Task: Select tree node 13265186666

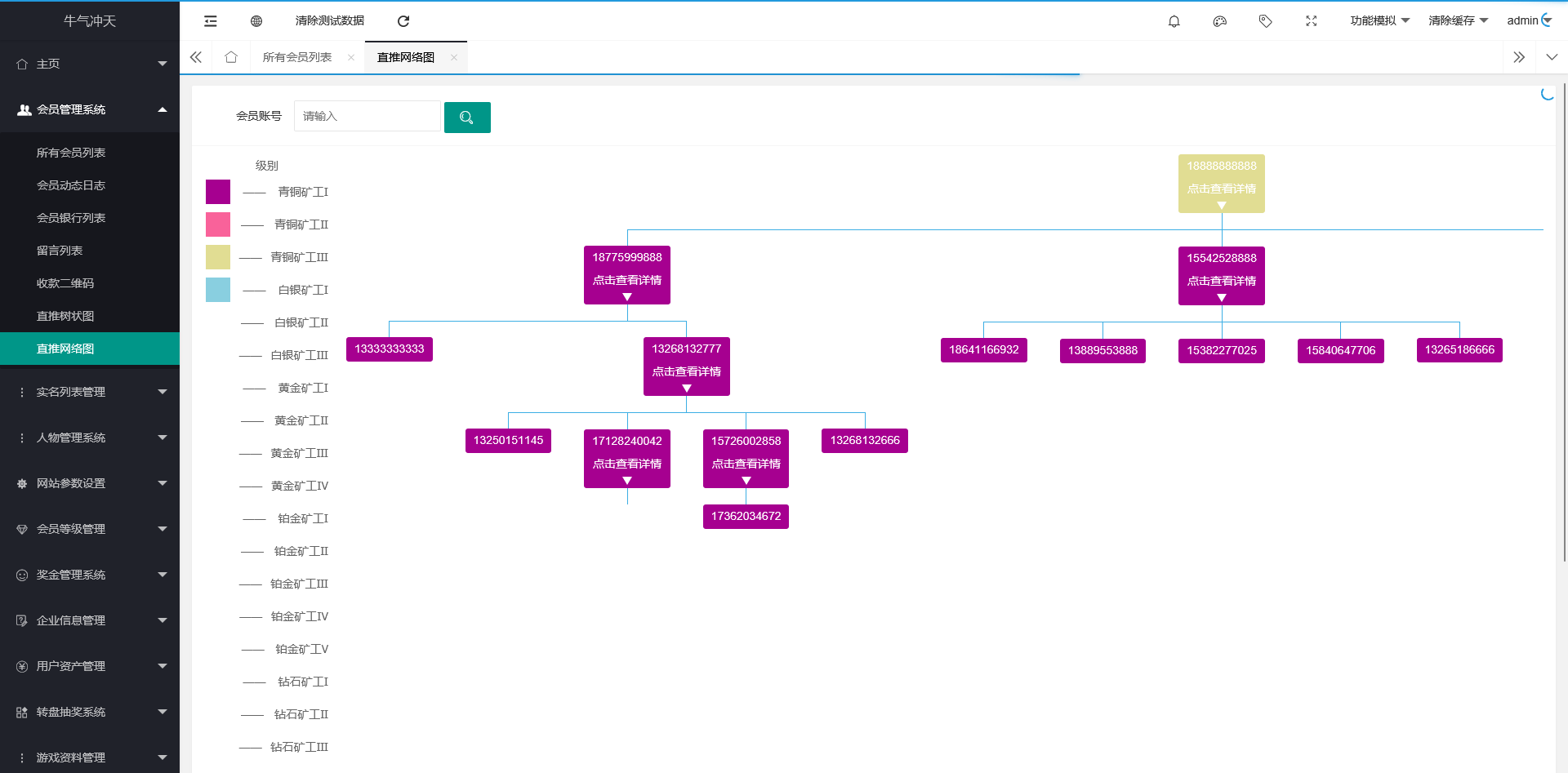Action: 1459,350
